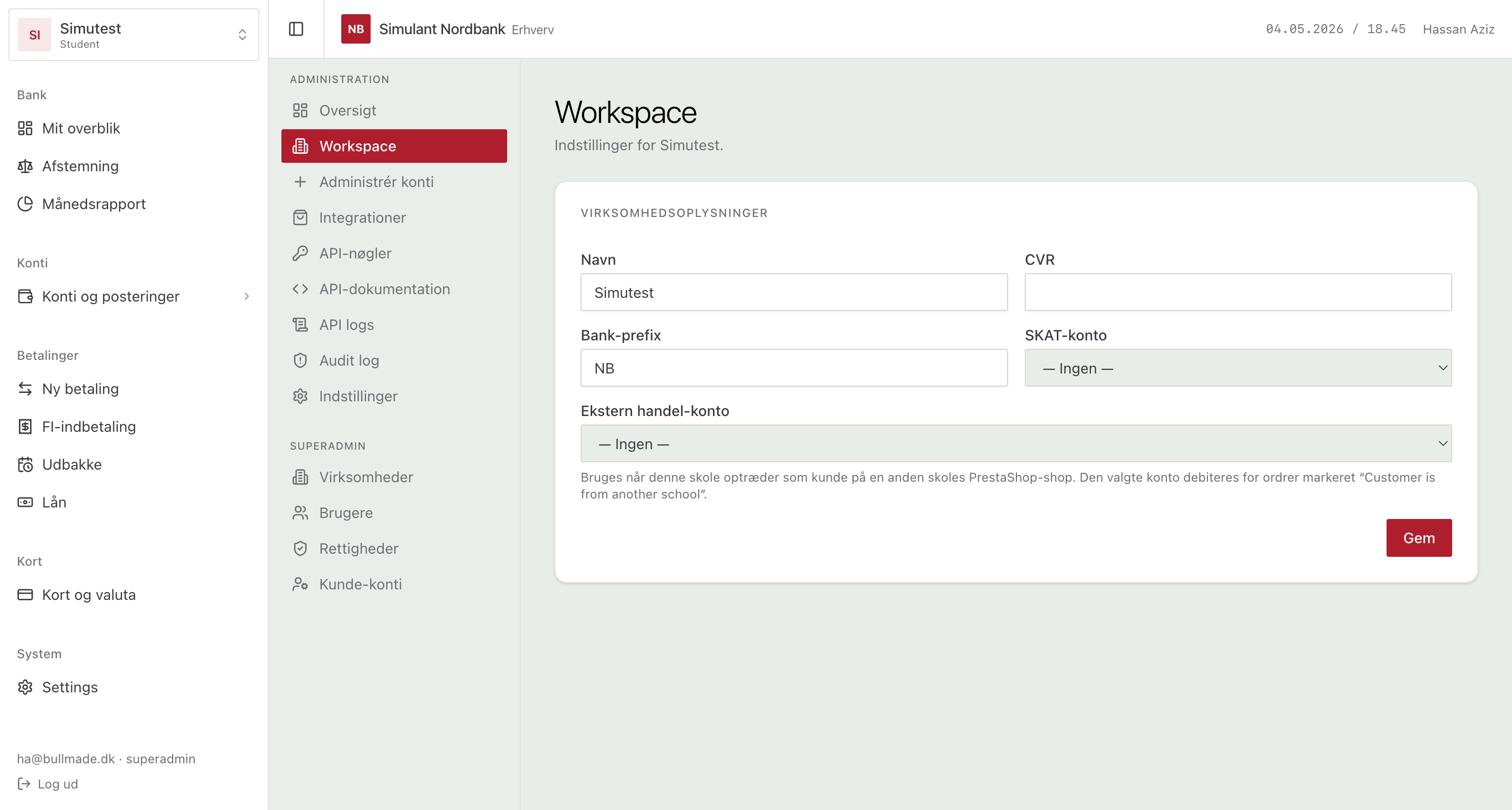Click the Konti og posteringer wallet icon
The width and height of the screenshot is (1512, 810).
[25, 296]
